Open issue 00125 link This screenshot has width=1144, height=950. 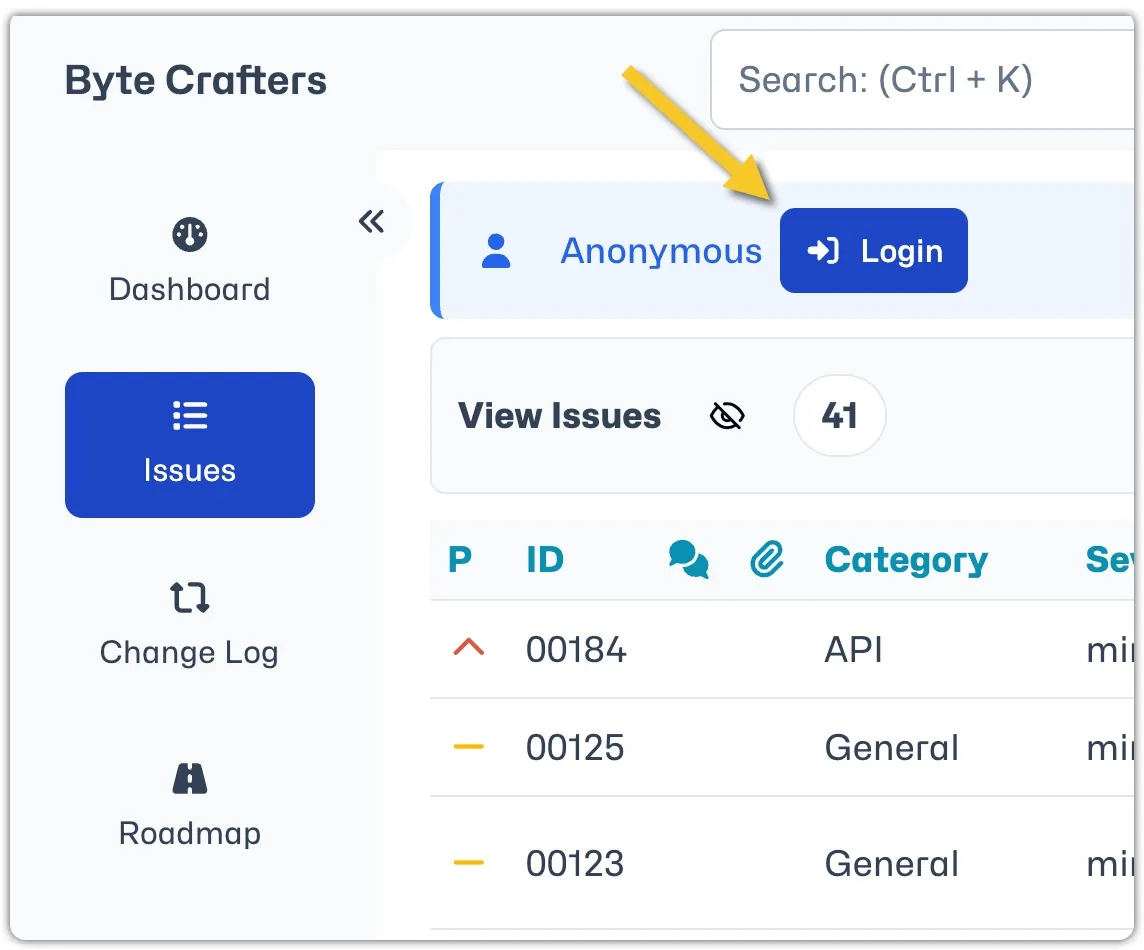pyautogui.click(x=575, y=748)
